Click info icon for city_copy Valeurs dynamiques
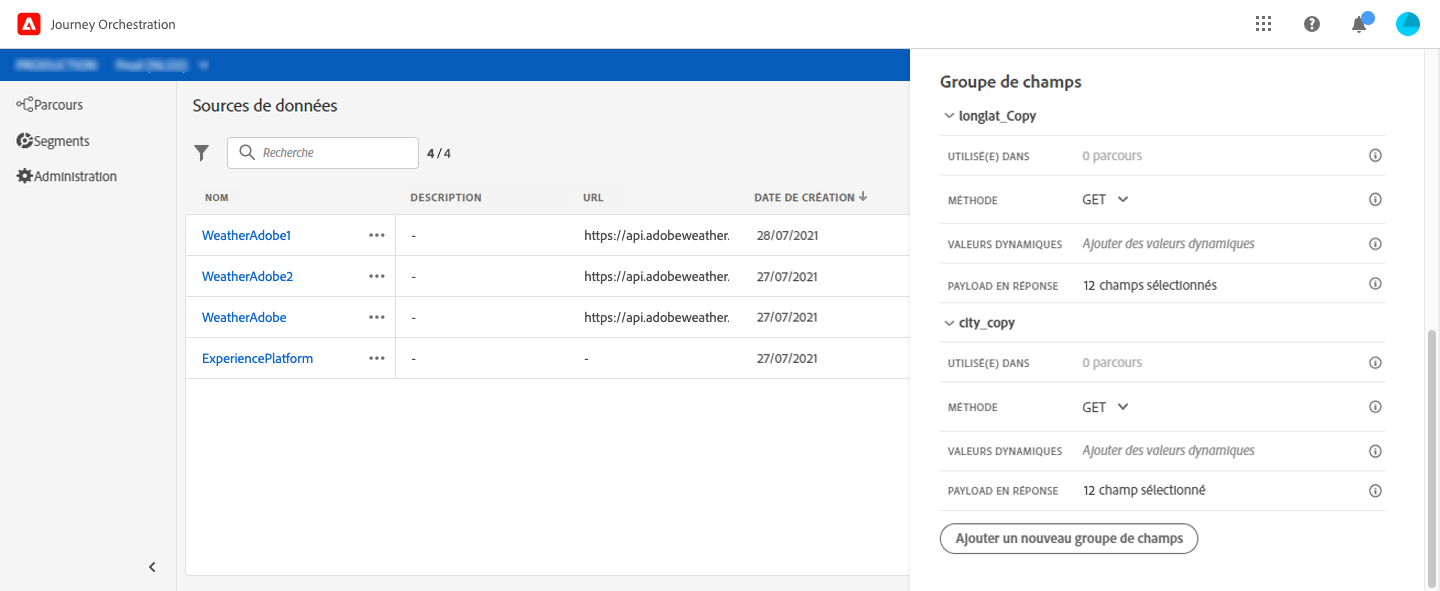The image size is (1440, 591). click(x=1375, y=451)
